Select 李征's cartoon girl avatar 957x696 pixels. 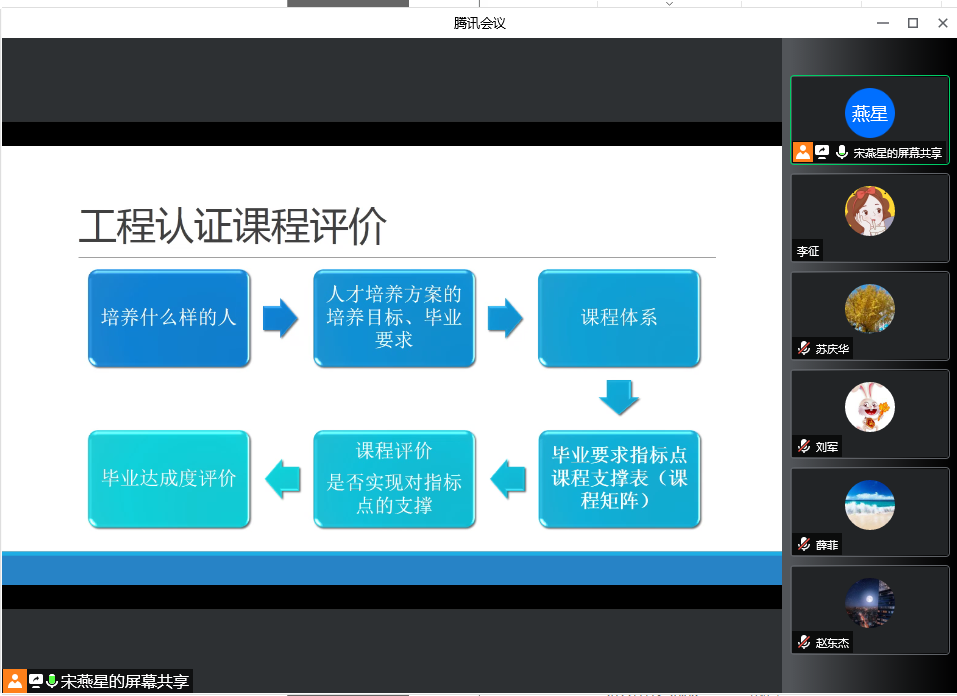[x=869, y=210]
